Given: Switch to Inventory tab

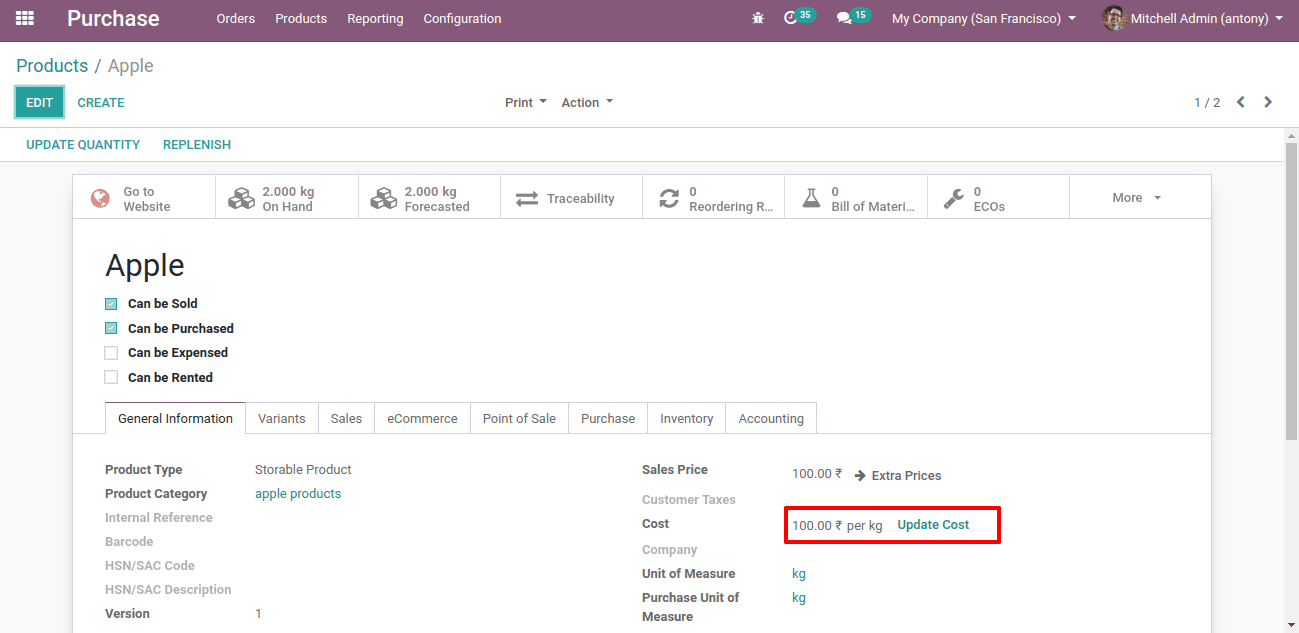Looking at the screenshot, I should coord(686,418).
